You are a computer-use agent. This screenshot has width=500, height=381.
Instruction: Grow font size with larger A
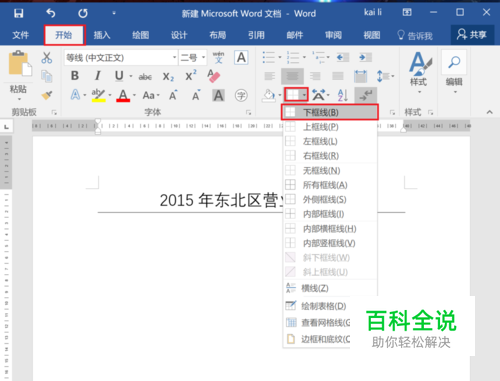[173, 95]
